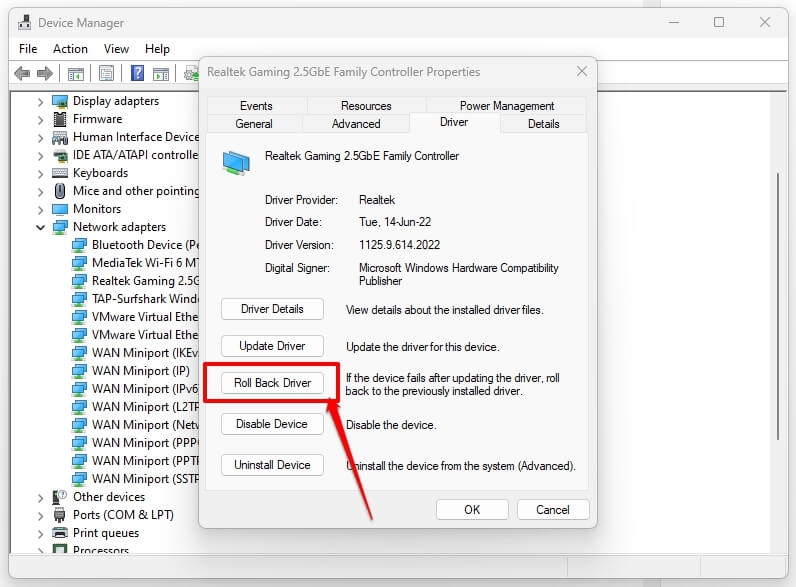Confirm the dialog with OK

click(x=472, y=510)
